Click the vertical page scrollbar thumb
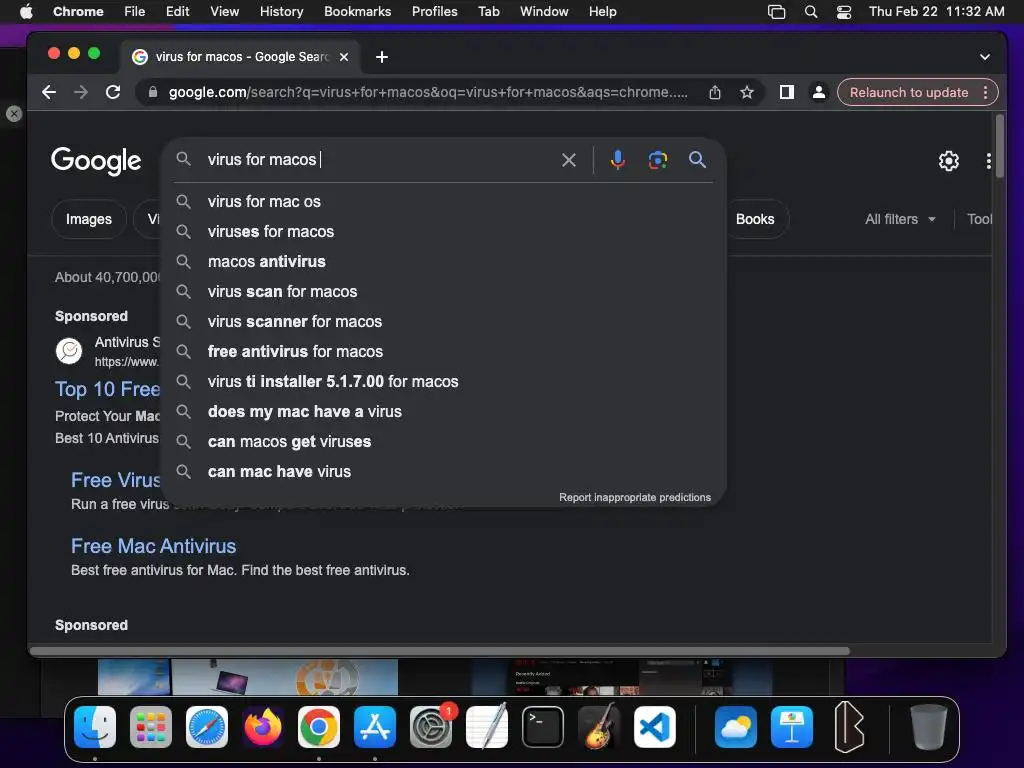 coord(999,146)
